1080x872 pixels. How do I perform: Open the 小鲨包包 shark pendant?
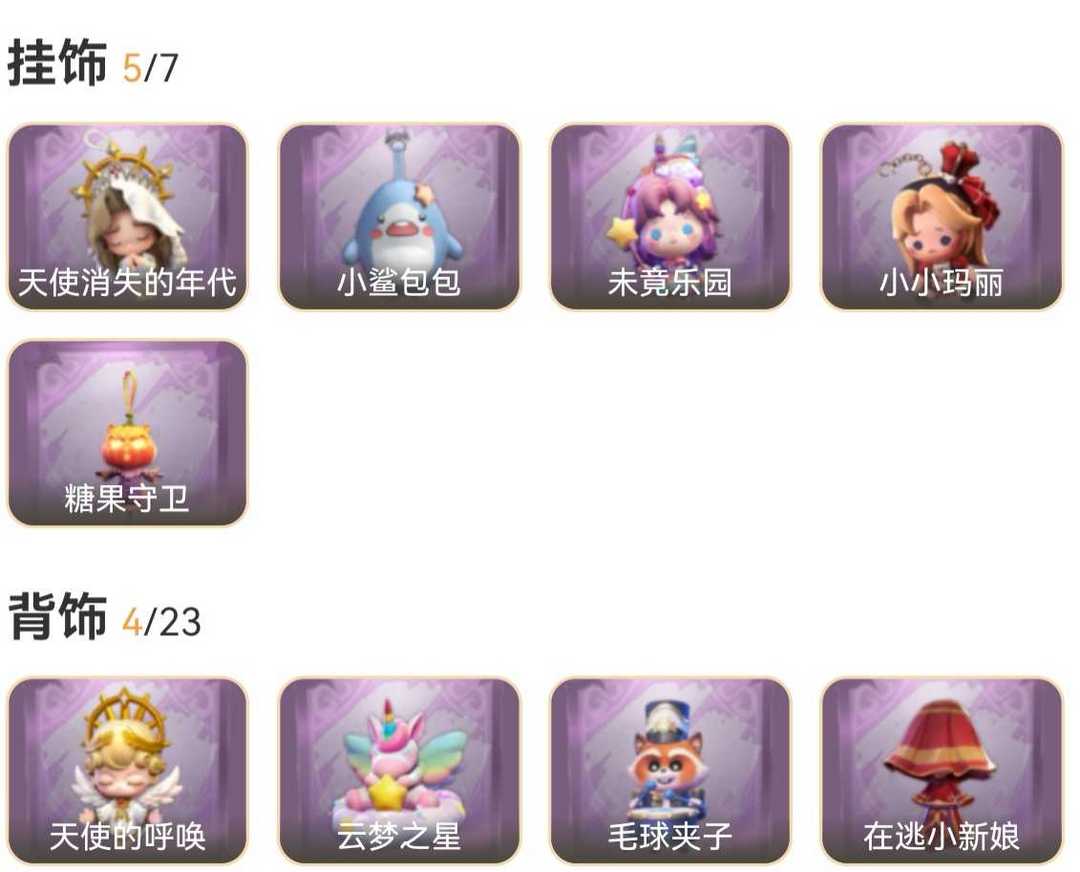[x=399, y=217]
